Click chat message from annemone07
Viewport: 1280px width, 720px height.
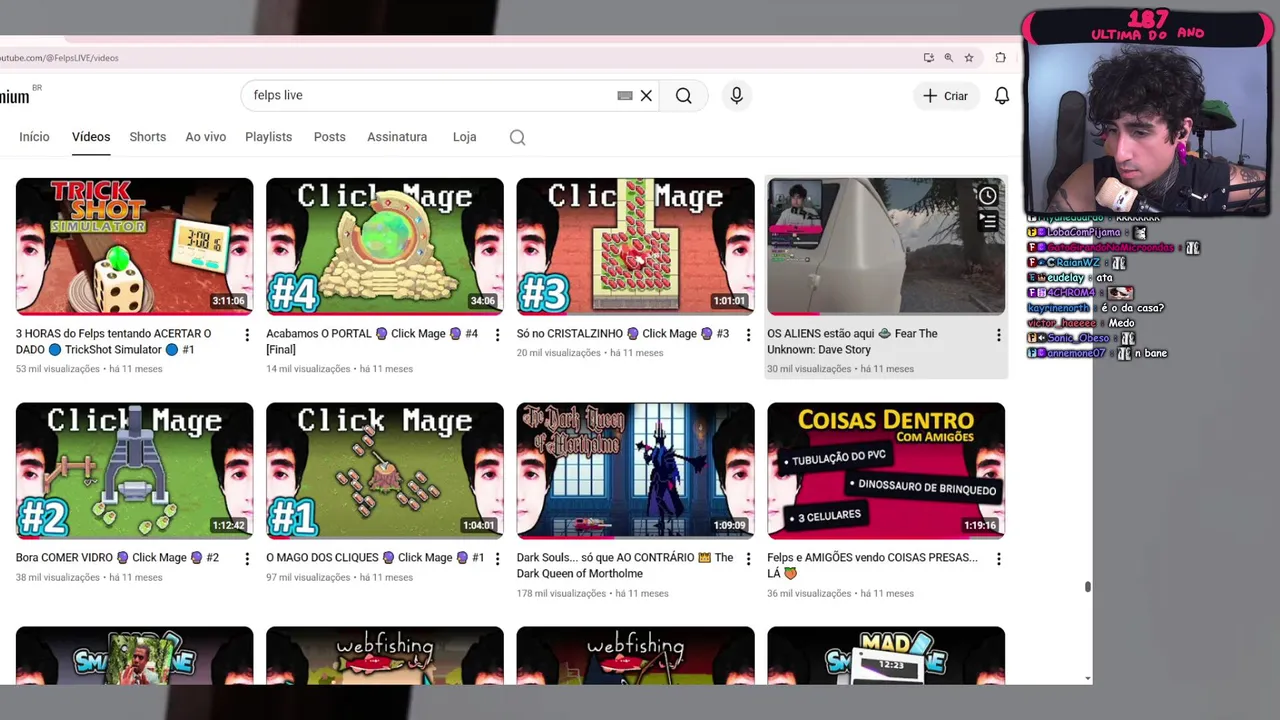click(1097, 353)
